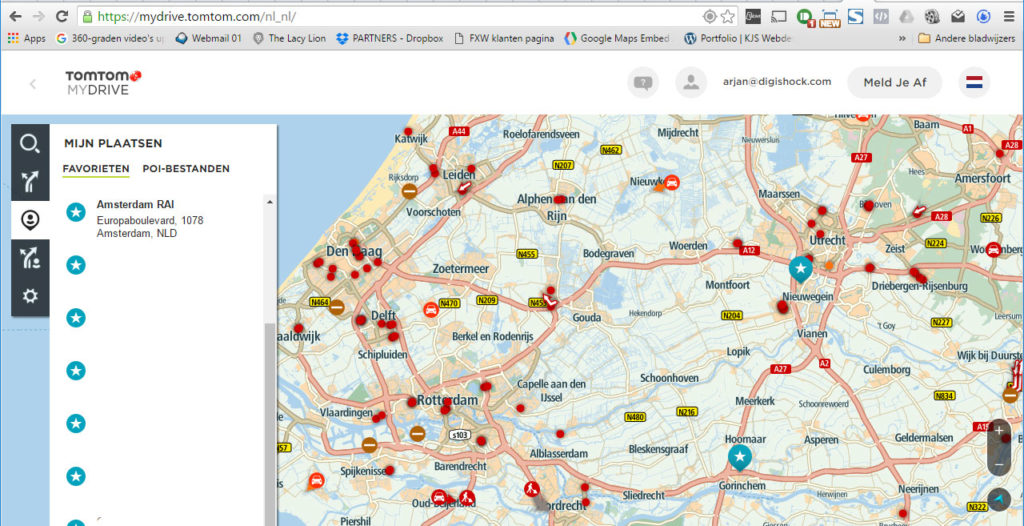Zoom out with the map minus control
Image resolution: width=1024 pixels, height=526 pixels.
(999, 465)
